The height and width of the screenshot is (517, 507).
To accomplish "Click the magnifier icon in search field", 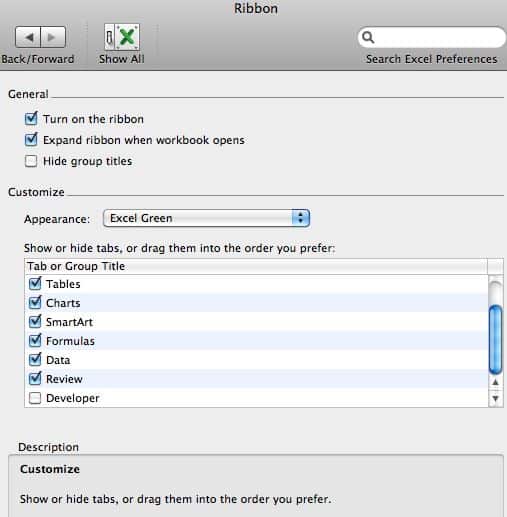I will (x=368, y=37).
